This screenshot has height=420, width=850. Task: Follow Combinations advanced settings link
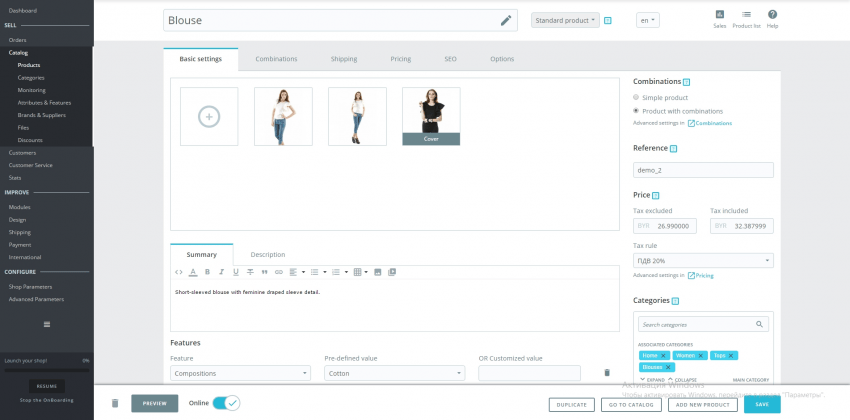[x=710, y=124]
